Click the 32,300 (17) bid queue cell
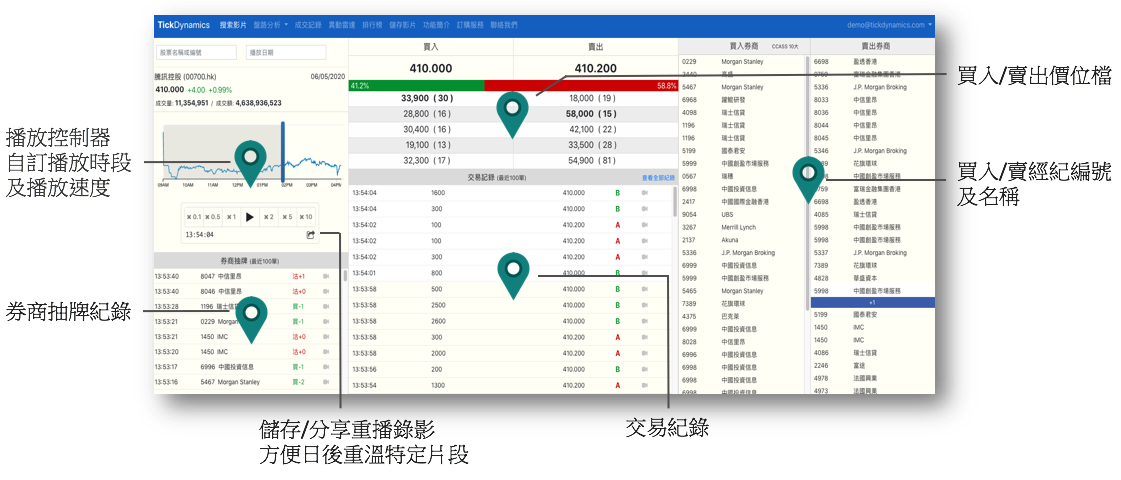 [430, 160]
